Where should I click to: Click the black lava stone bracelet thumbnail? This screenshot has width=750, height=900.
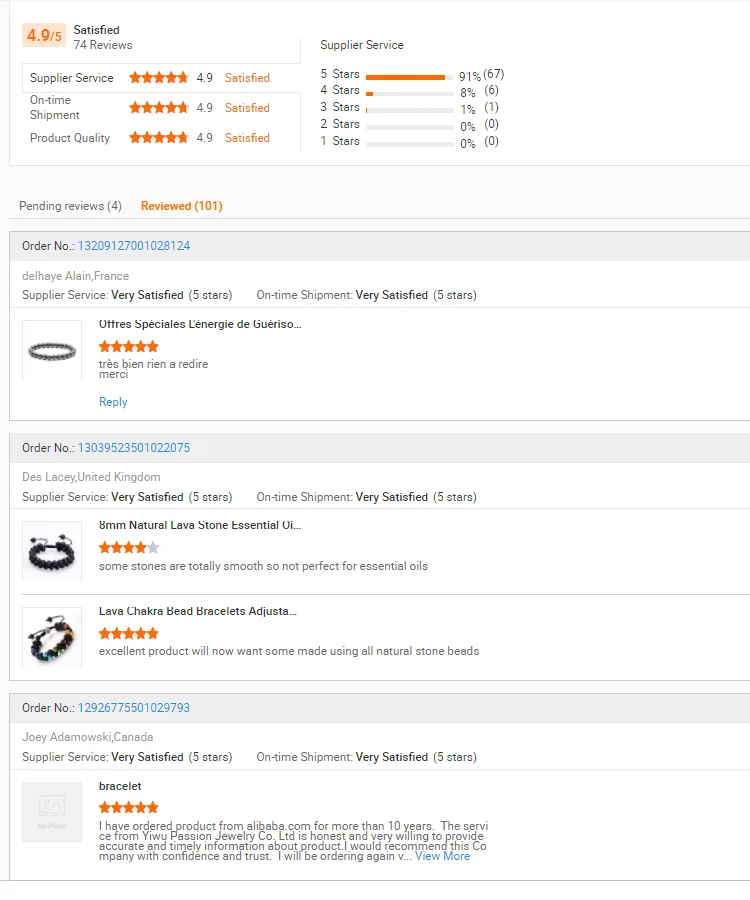(x=52, y=551)
